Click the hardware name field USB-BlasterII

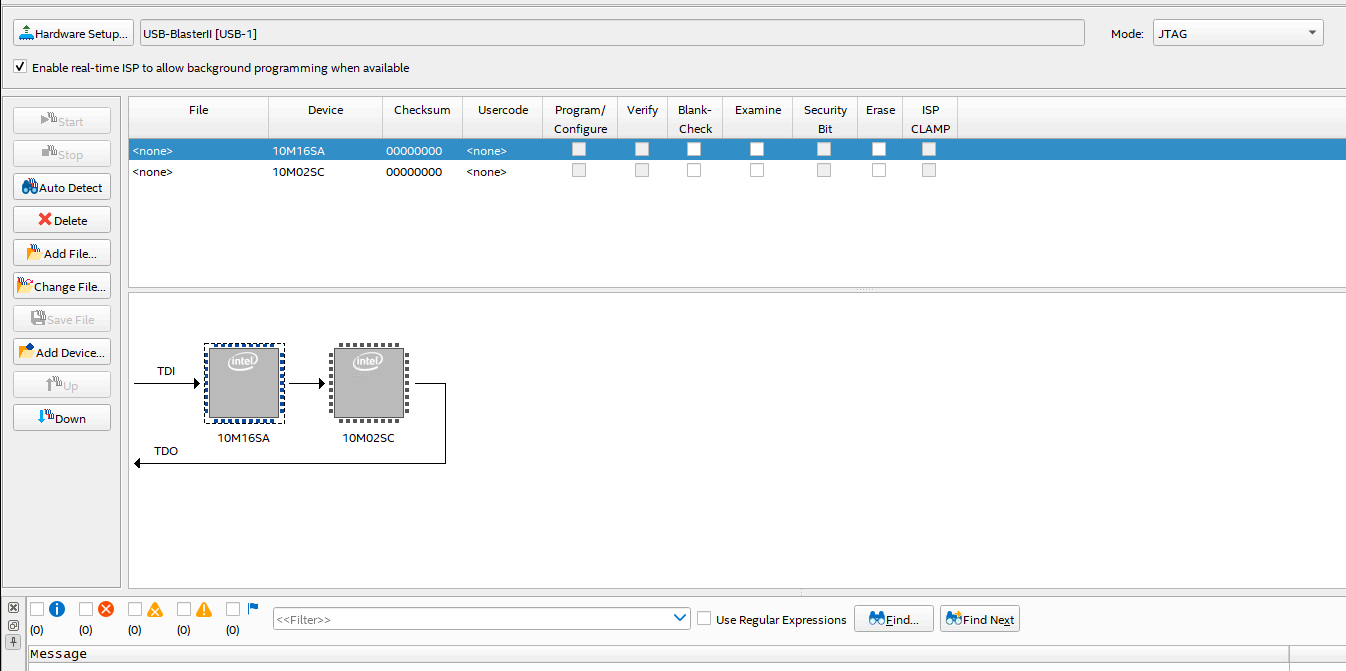point(612,33)
